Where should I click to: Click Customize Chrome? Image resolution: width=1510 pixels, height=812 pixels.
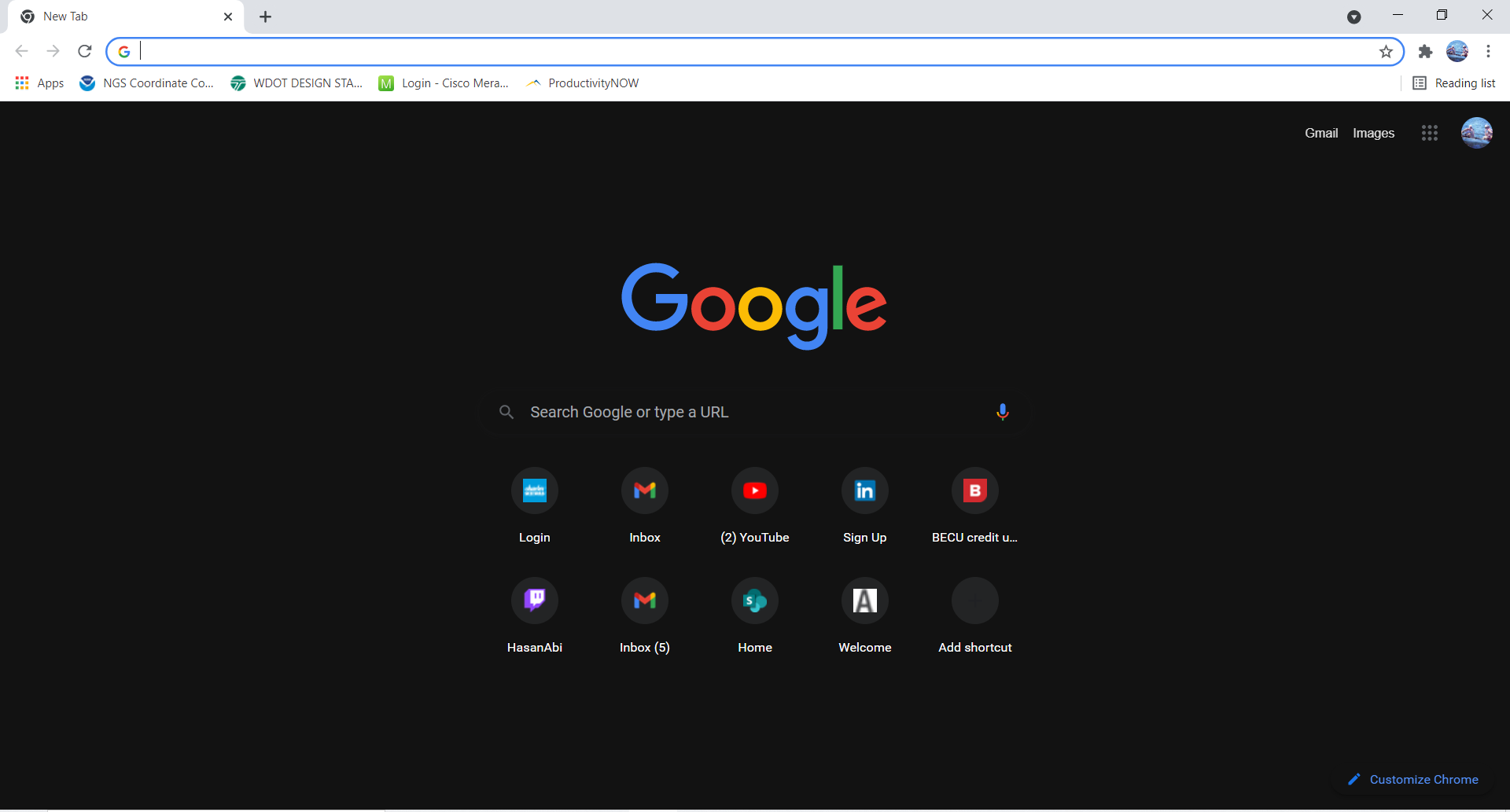click(x=1412, y=780)
